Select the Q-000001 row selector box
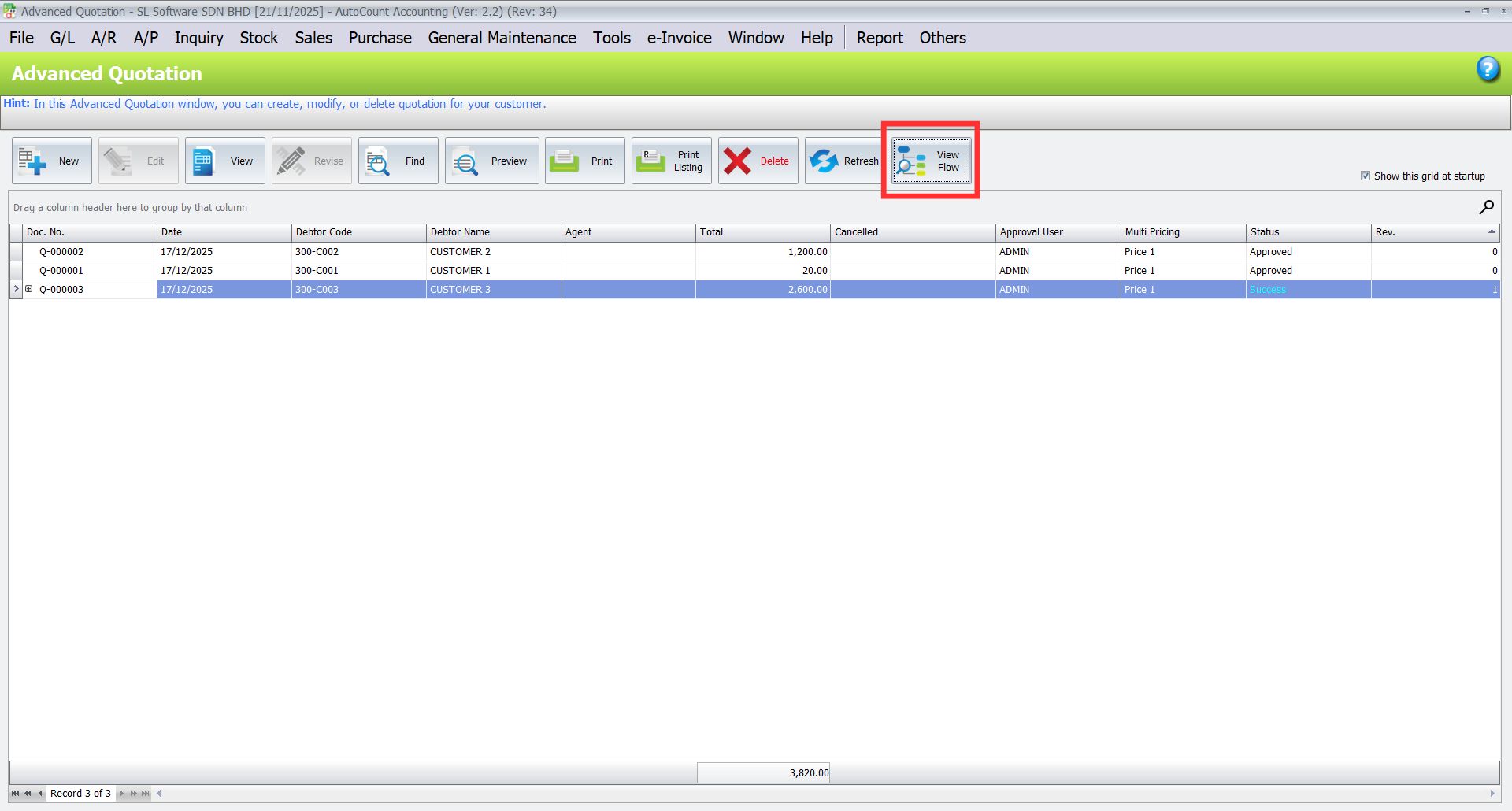Screen dimensions: 1512x811 tap(16, 270)
